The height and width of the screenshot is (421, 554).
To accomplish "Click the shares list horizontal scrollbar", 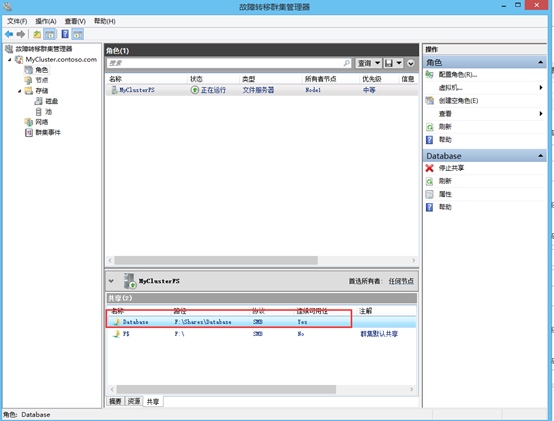I will click(226, 389).
